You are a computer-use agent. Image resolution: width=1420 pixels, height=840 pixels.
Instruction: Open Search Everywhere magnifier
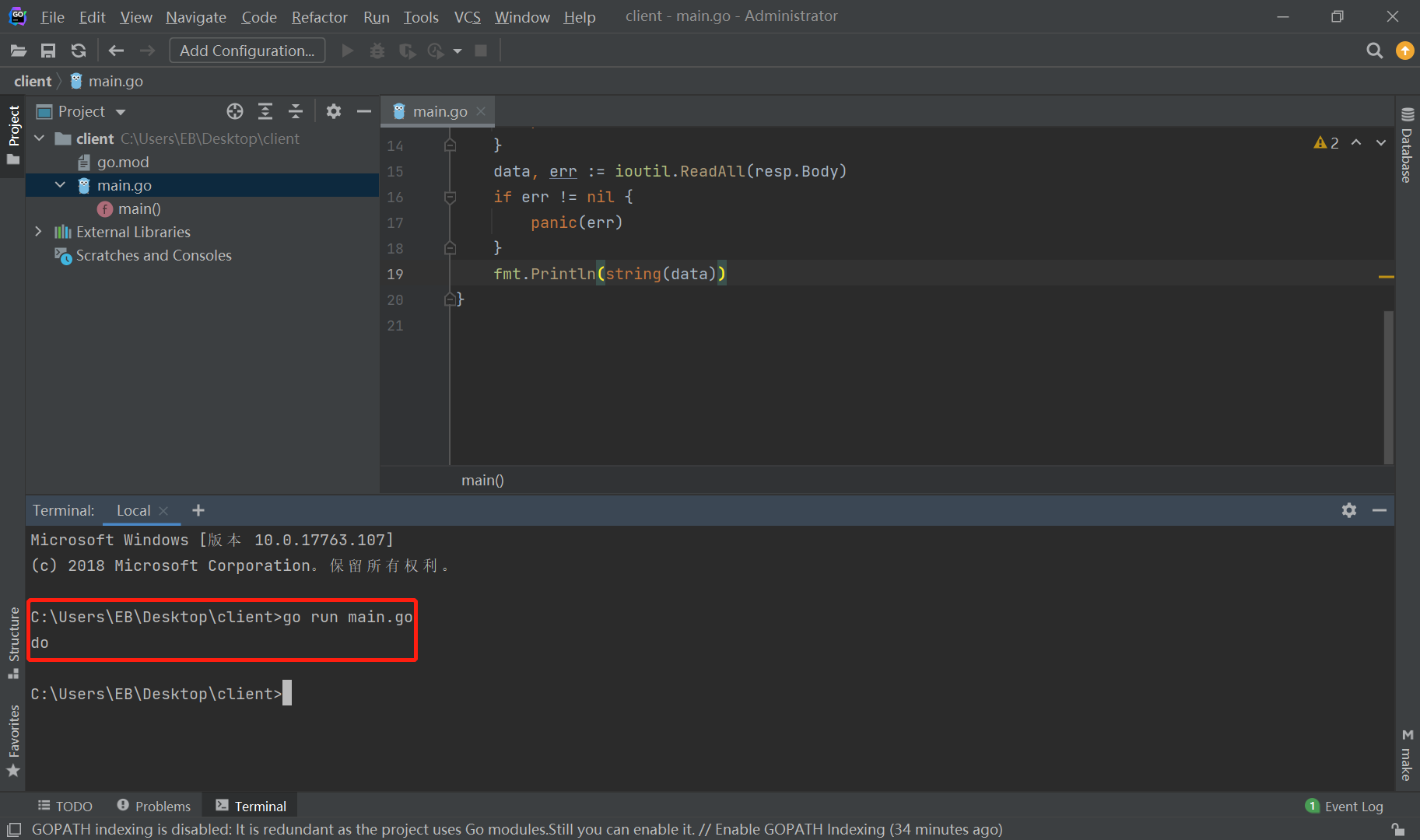(x=1375, y=51)
